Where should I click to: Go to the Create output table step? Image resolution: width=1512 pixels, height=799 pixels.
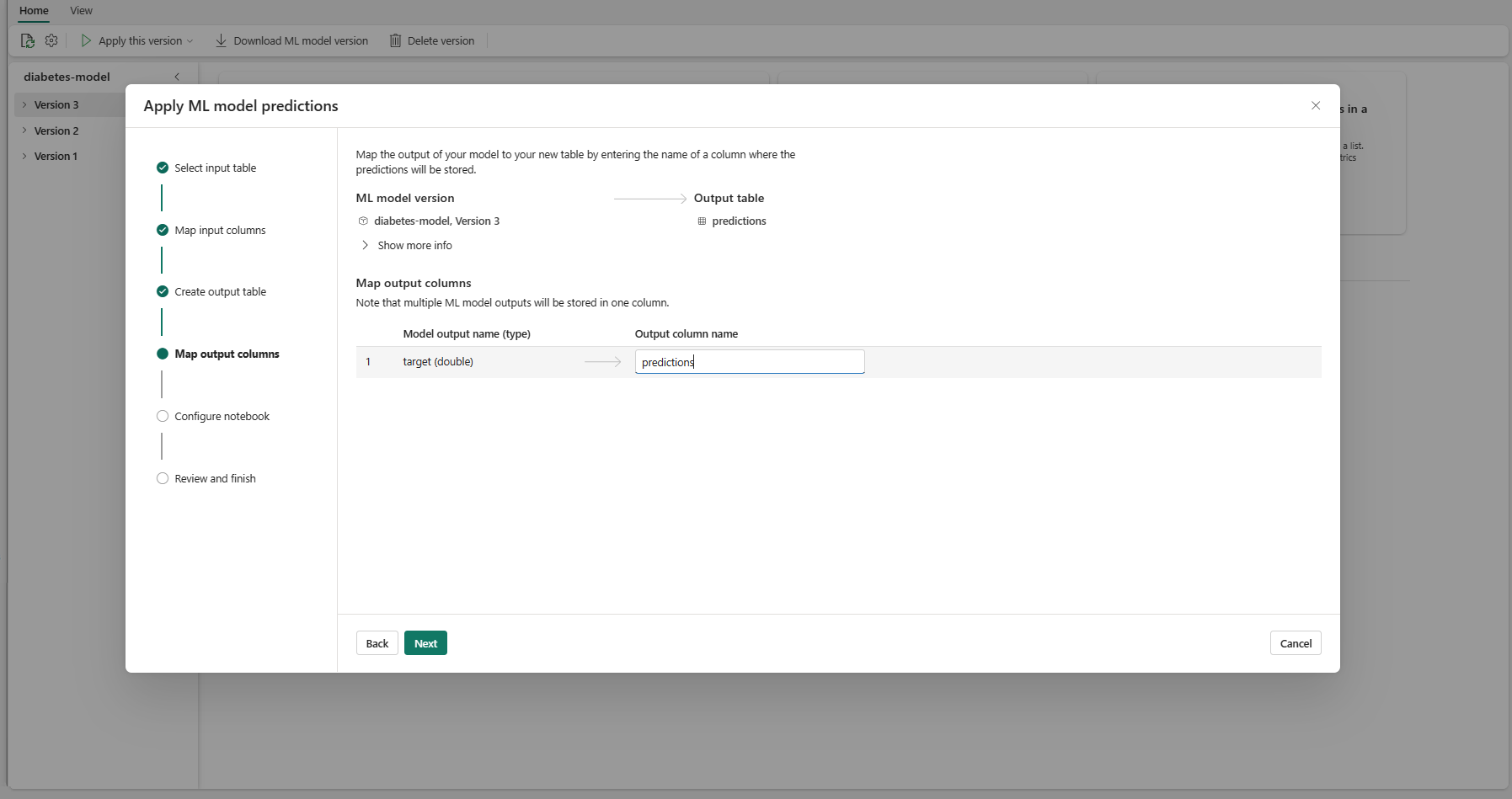coord(211,292)
